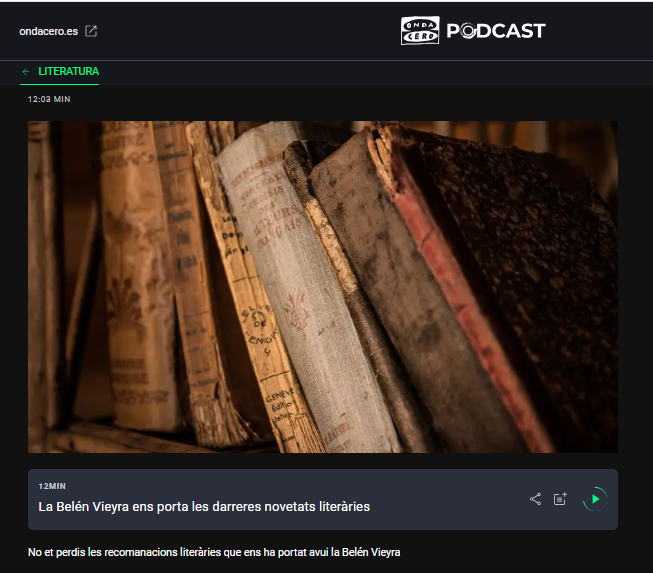653x573 pixels.
Task: Go to the LITERATURA category
Action: (x=68, y=72)
